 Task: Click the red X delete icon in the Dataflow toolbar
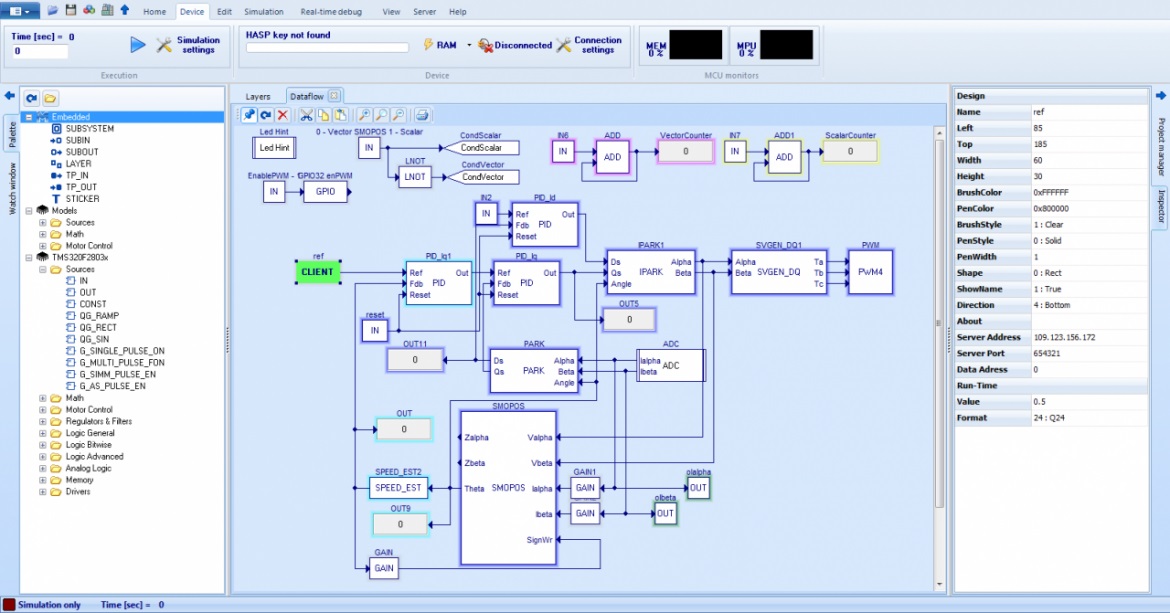tap(282, 115)
